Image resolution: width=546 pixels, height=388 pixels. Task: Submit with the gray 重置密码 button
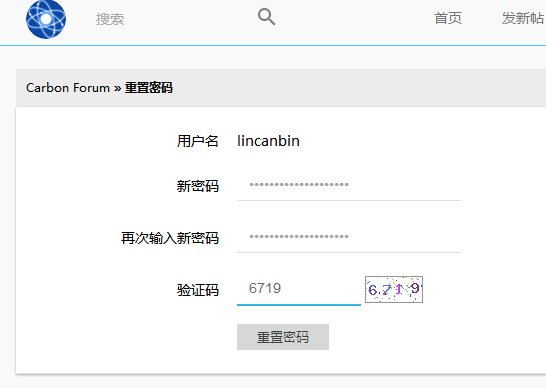283,337
